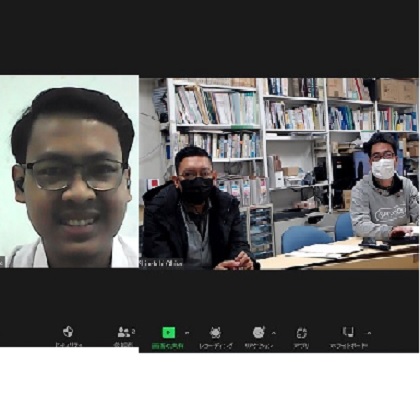Click the ホワイトボード text label
This screenshot has width=420, height=400.
click(348, 346)
